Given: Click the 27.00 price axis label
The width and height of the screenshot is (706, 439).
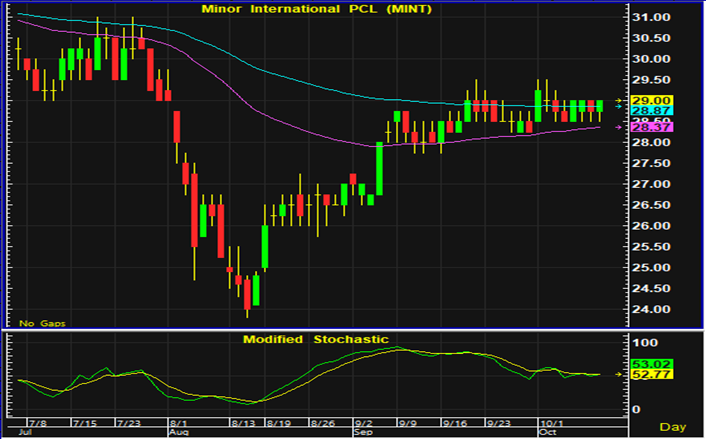Looking at the screenshot, I should 651,184.
